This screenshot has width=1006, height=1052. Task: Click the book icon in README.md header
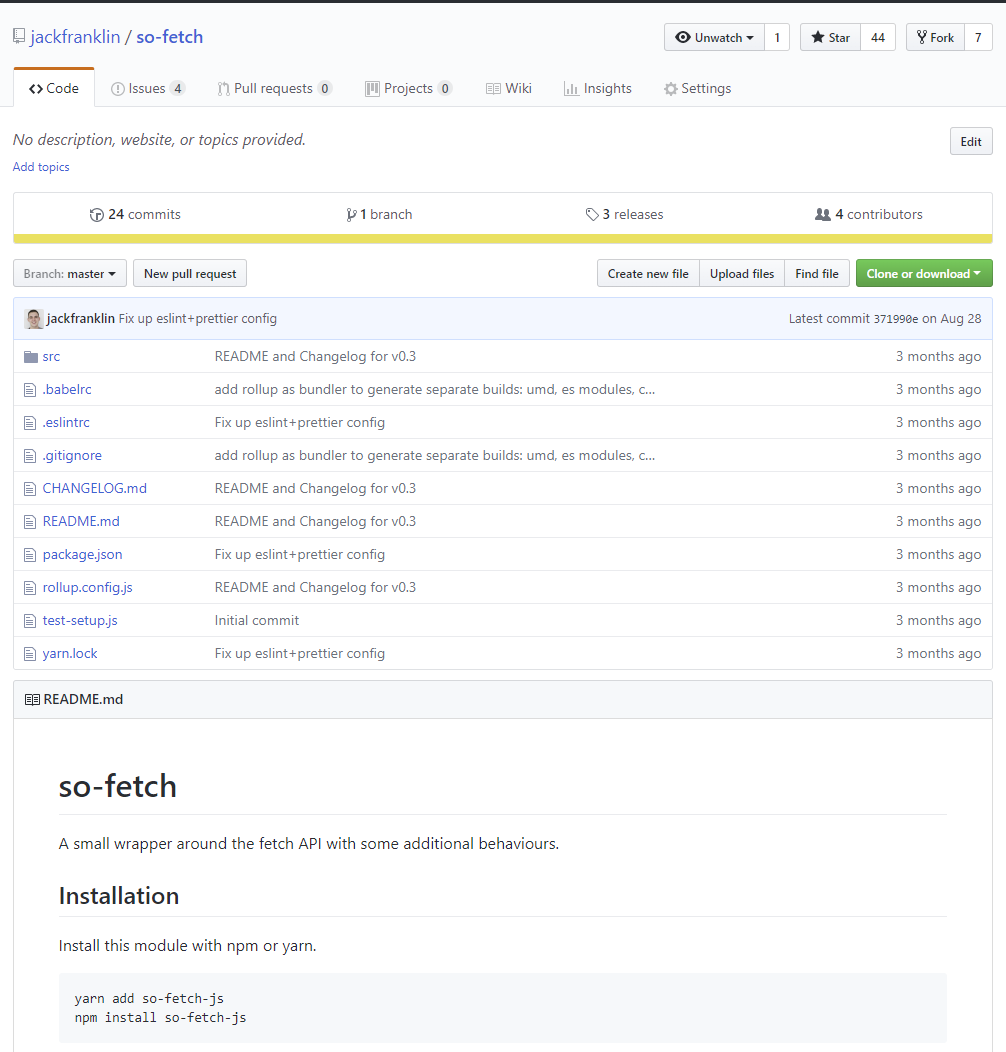32,700
